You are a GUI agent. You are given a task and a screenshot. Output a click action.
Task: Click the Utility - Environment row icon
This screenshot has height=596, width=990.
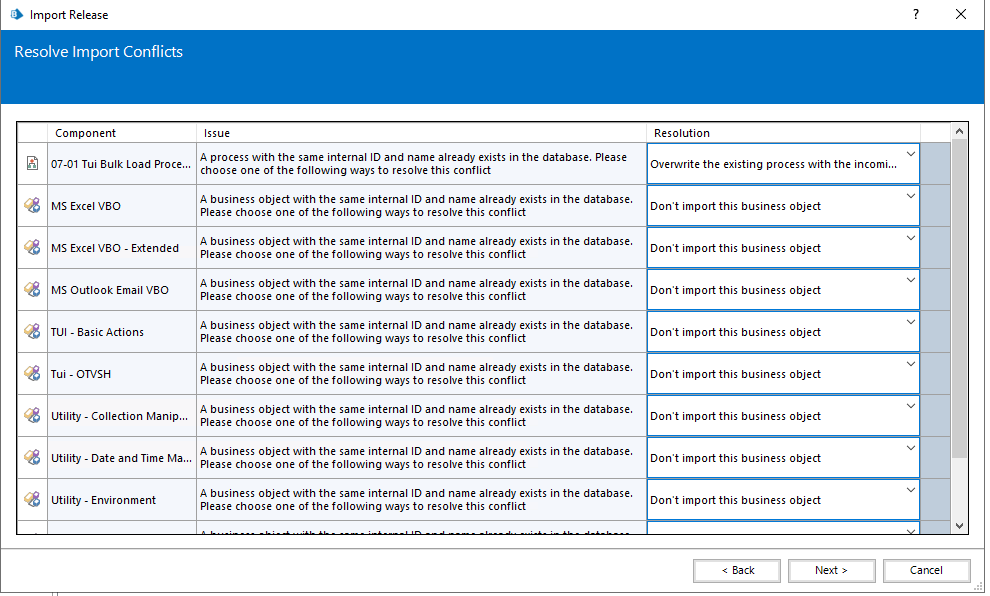(32, 500)
